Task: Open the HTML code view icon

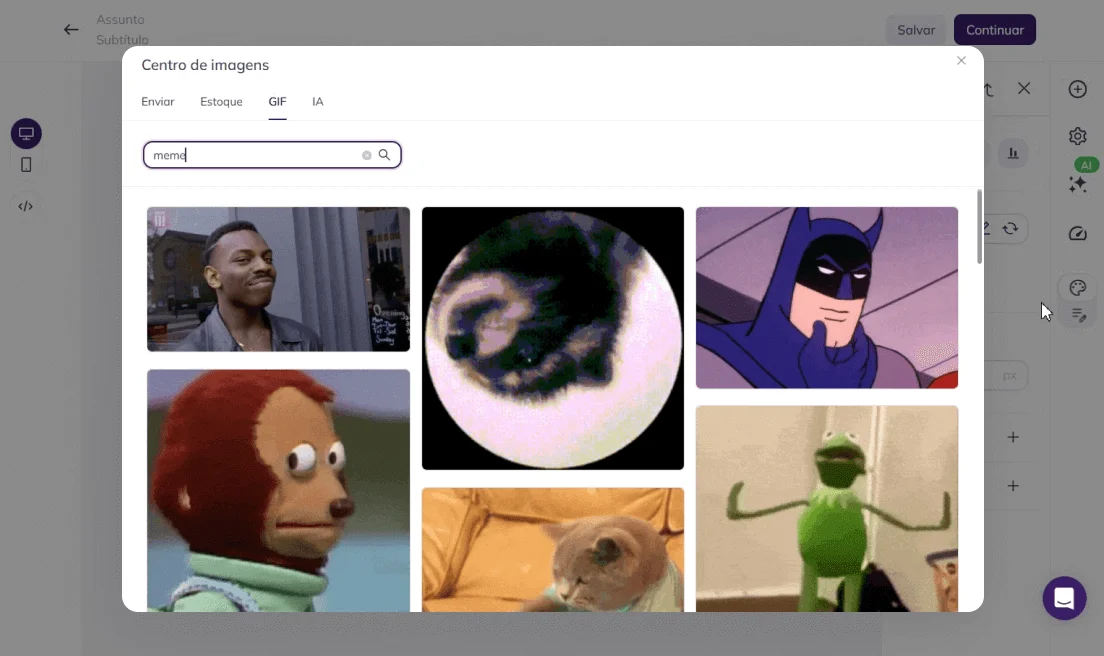Action: tap(26, 206)
